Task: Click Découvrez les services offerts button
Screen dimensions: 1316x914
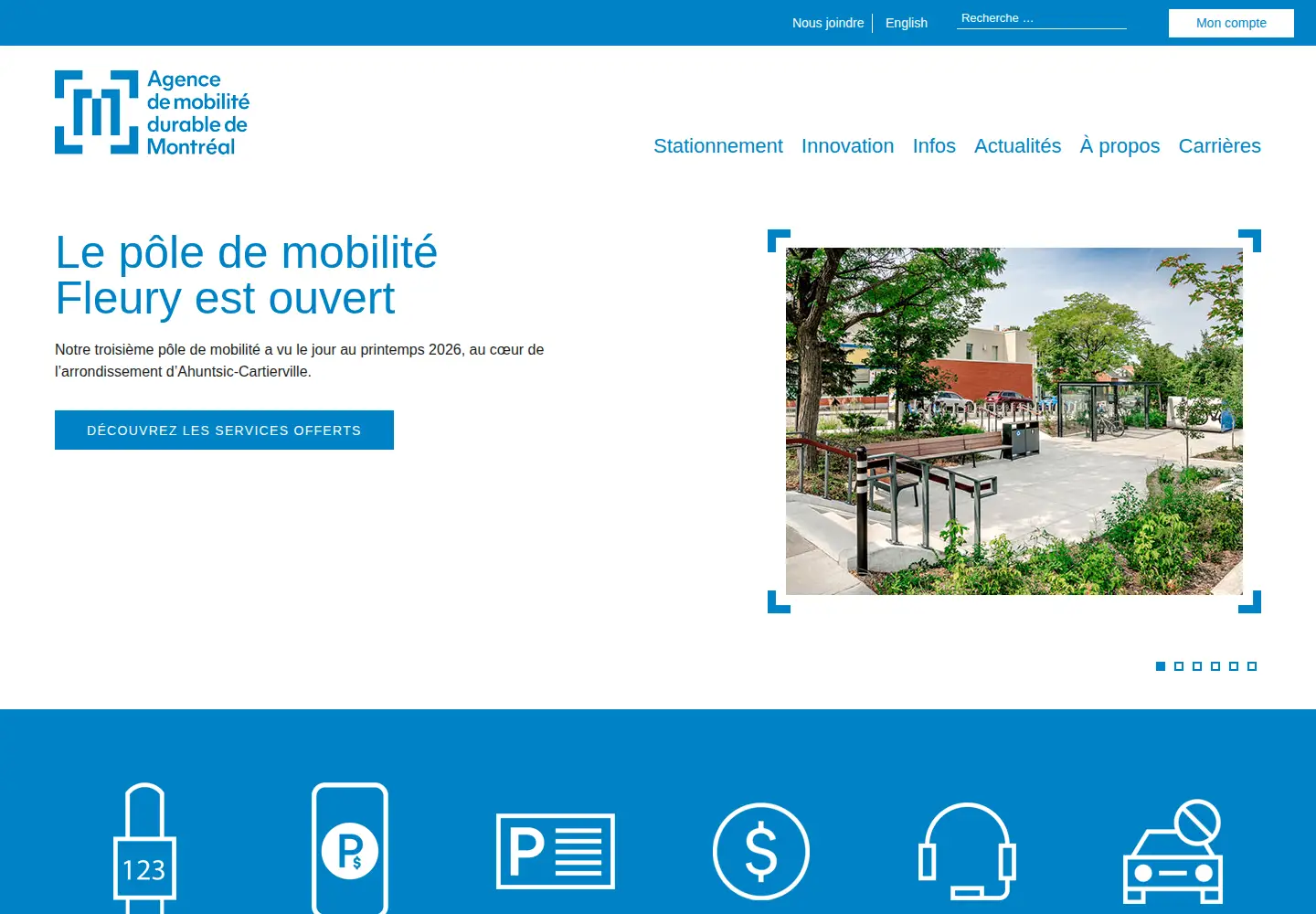Action: [224, 430]
